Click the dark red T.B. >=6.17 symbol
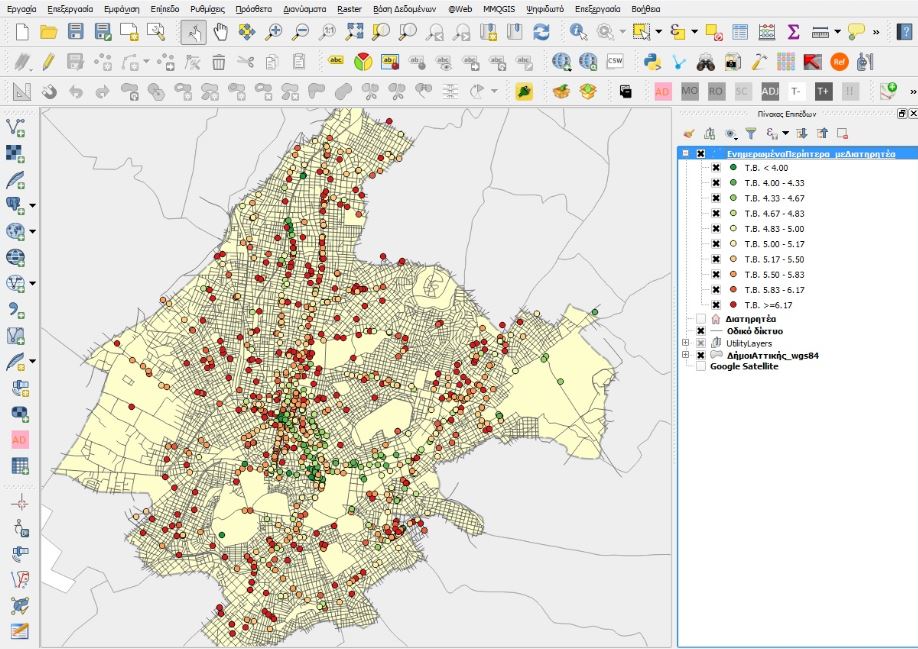 tap(733, 304)
